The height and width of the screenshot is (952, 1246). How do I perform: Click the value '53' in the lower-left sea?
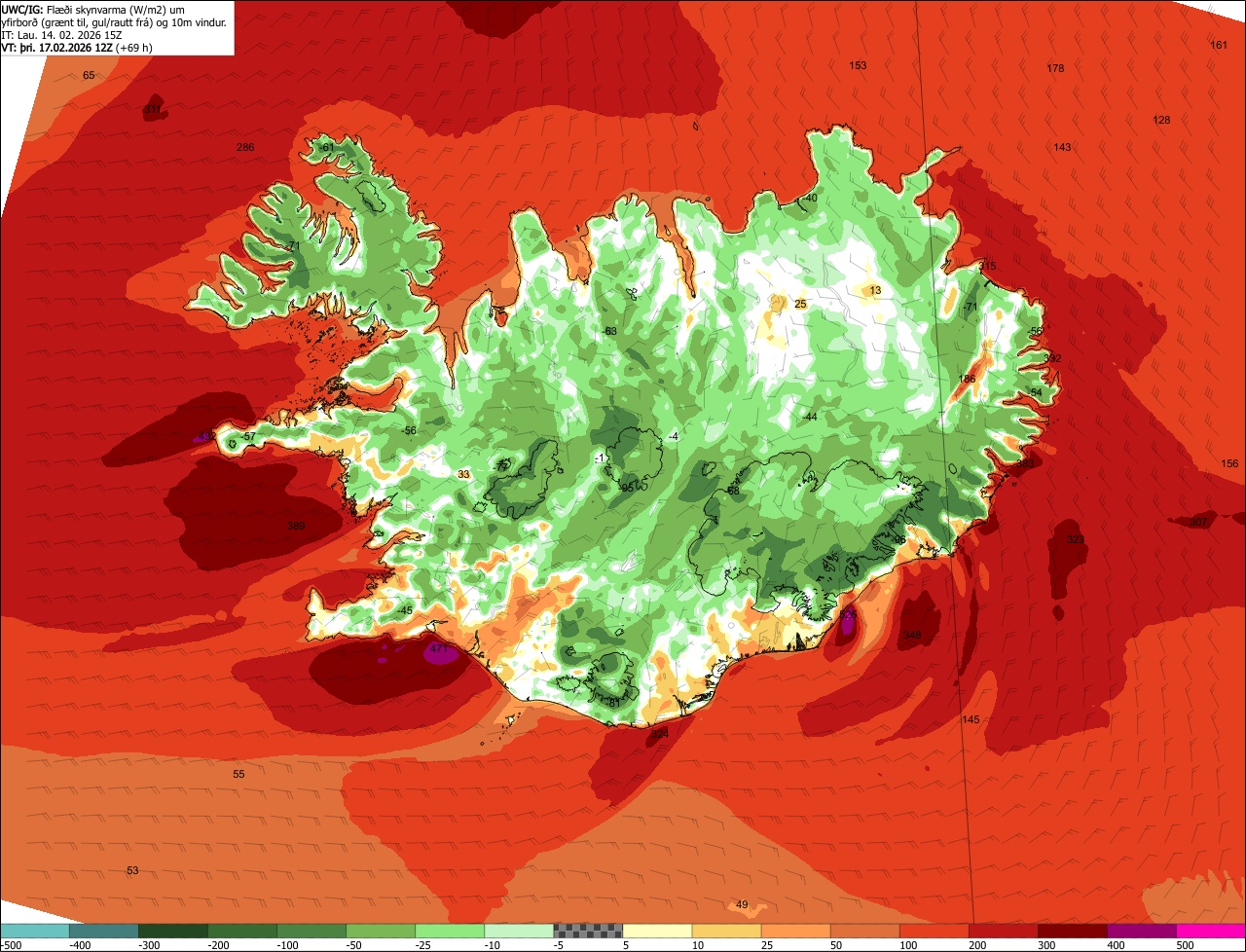(x=132, y=870)
